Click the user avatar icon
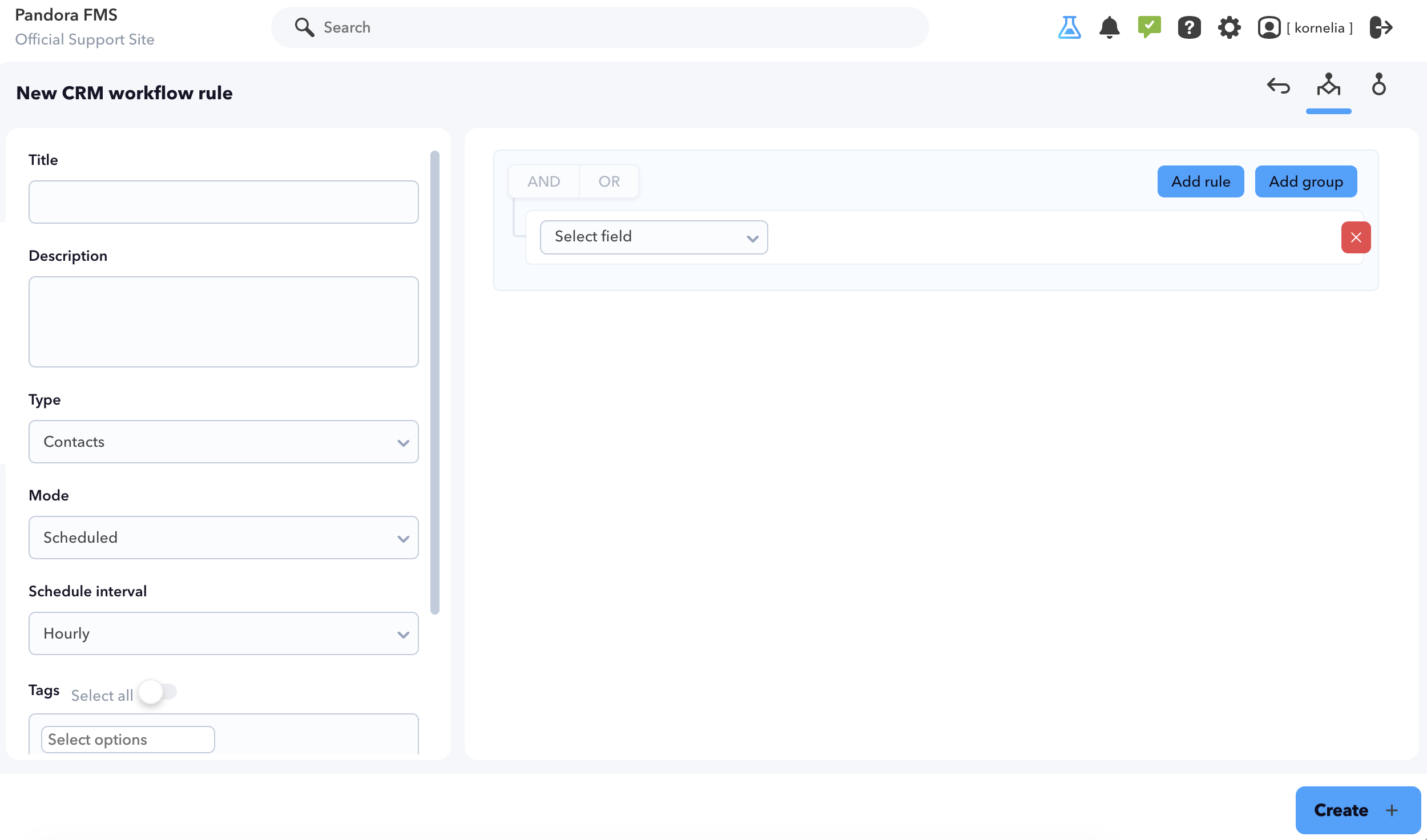 pos(1269,27)
